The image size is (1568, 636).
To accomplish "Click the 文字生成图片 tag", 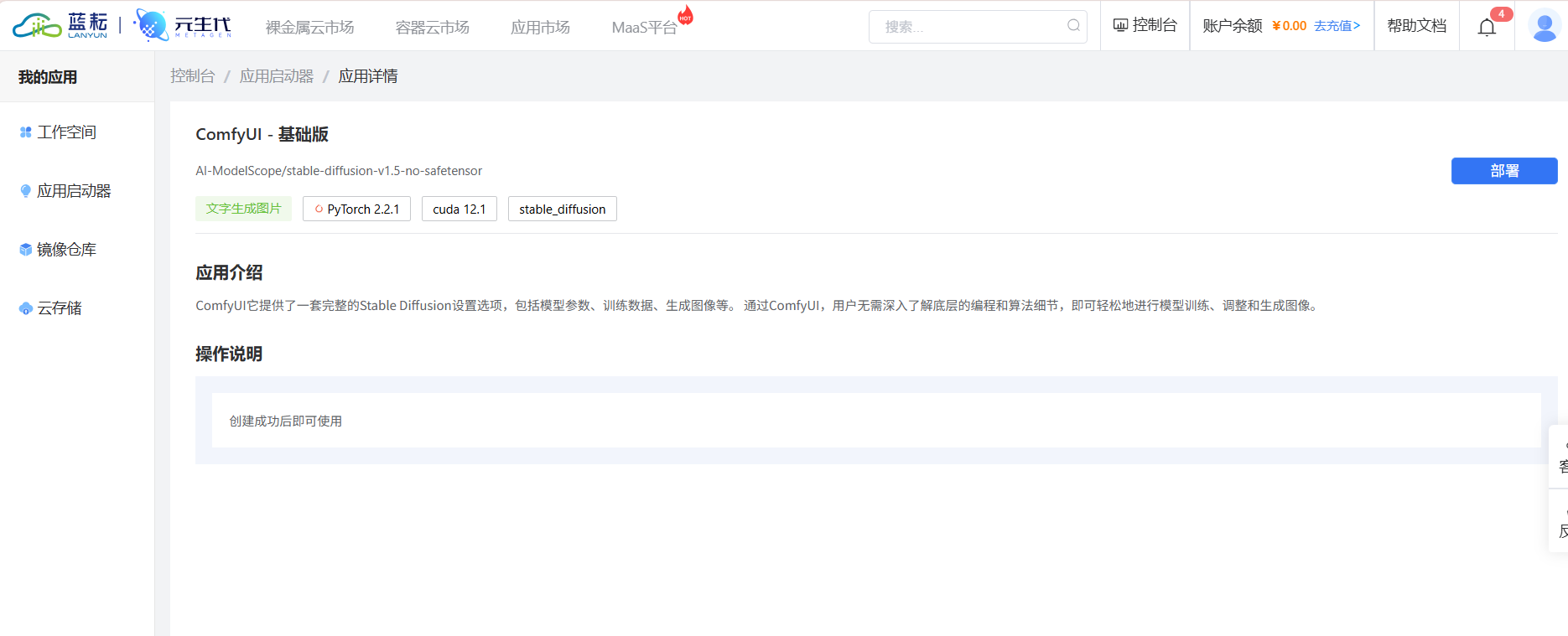I will [244, 209].
